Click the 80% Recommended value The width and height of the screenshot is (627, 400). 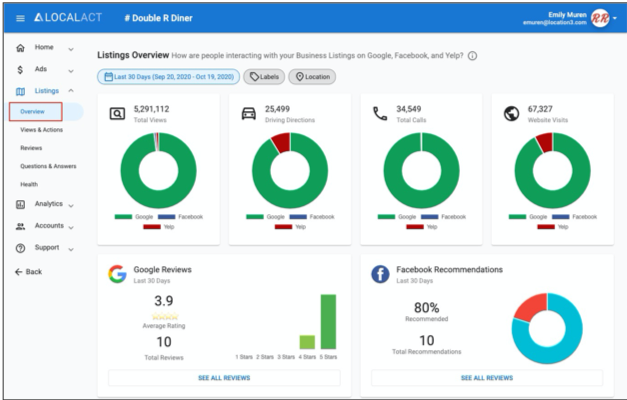pyautogui.click(x=427, y=308)
